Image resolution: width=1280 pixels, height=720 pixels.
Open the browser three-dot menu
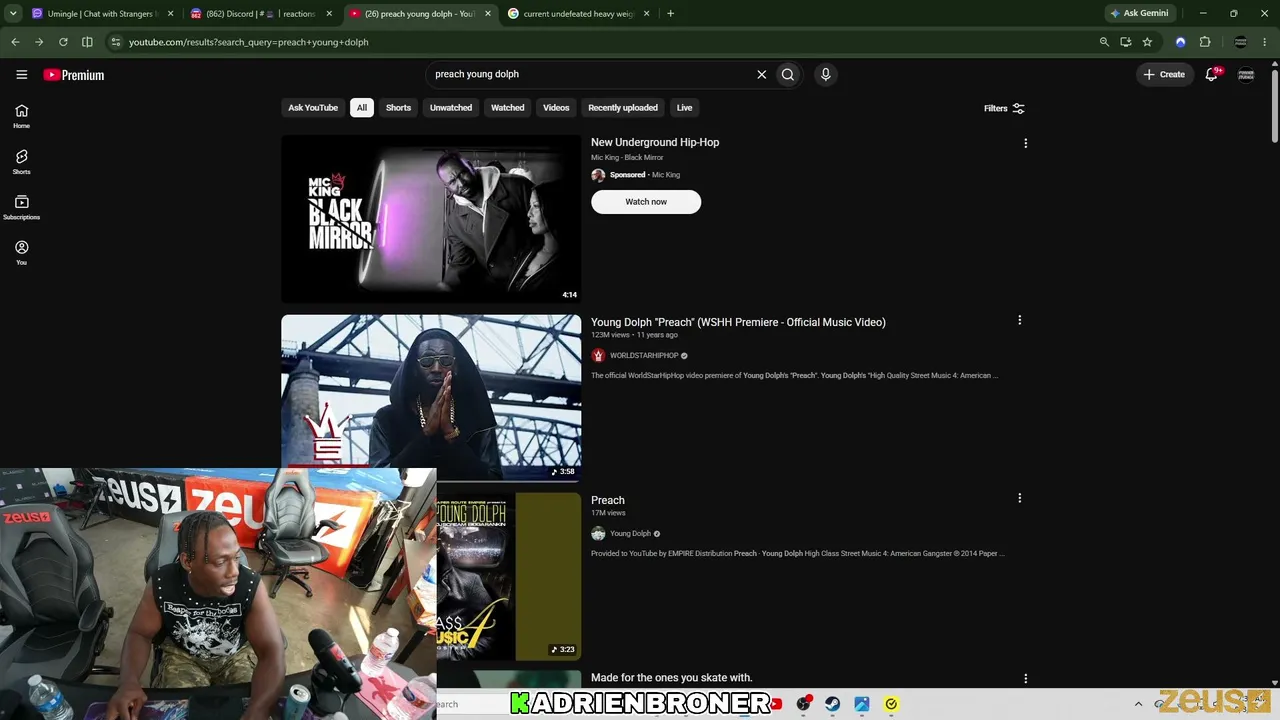pos(1265,42)
